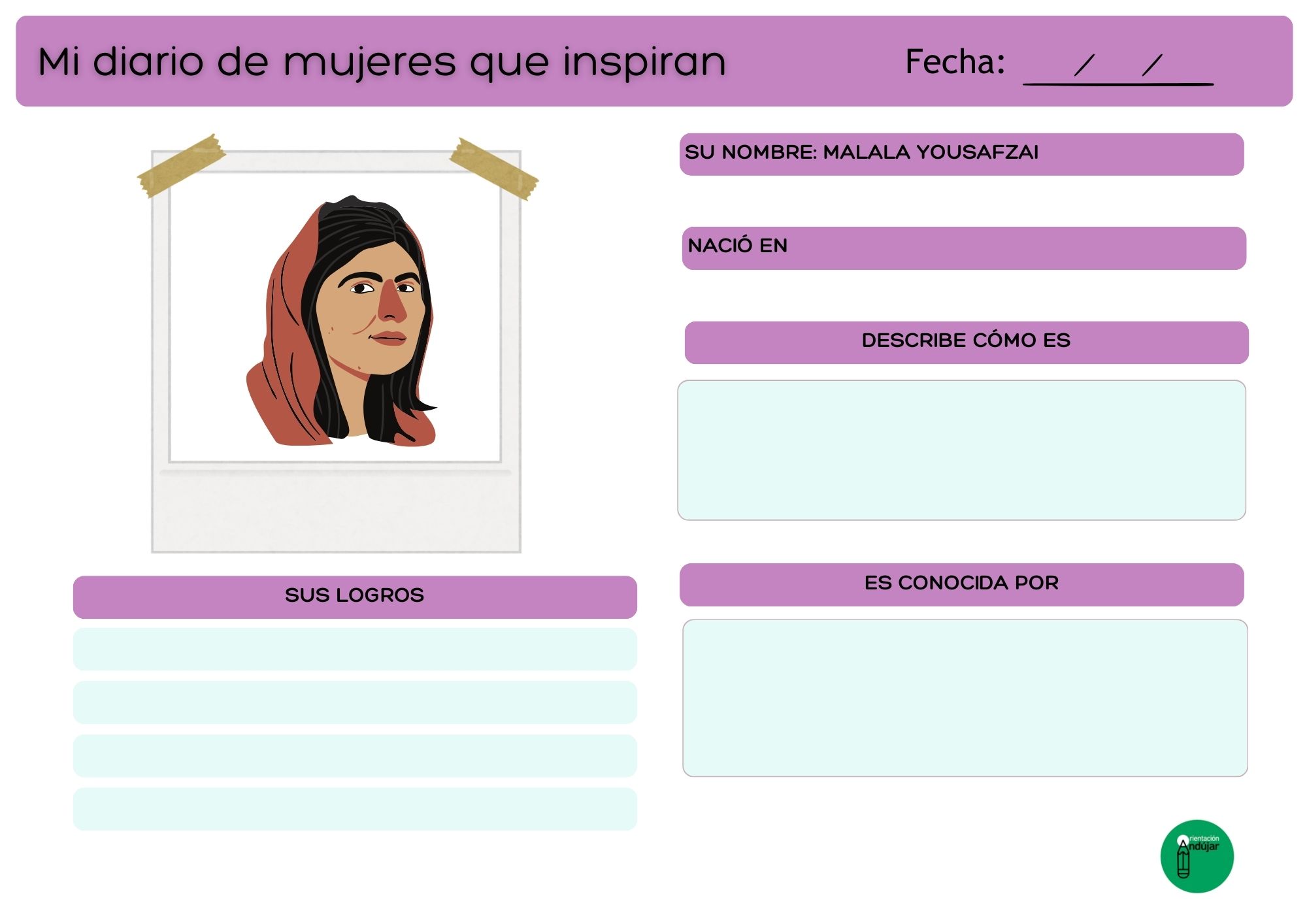
Task: Click the Fecha date line
Action: 1117,84
